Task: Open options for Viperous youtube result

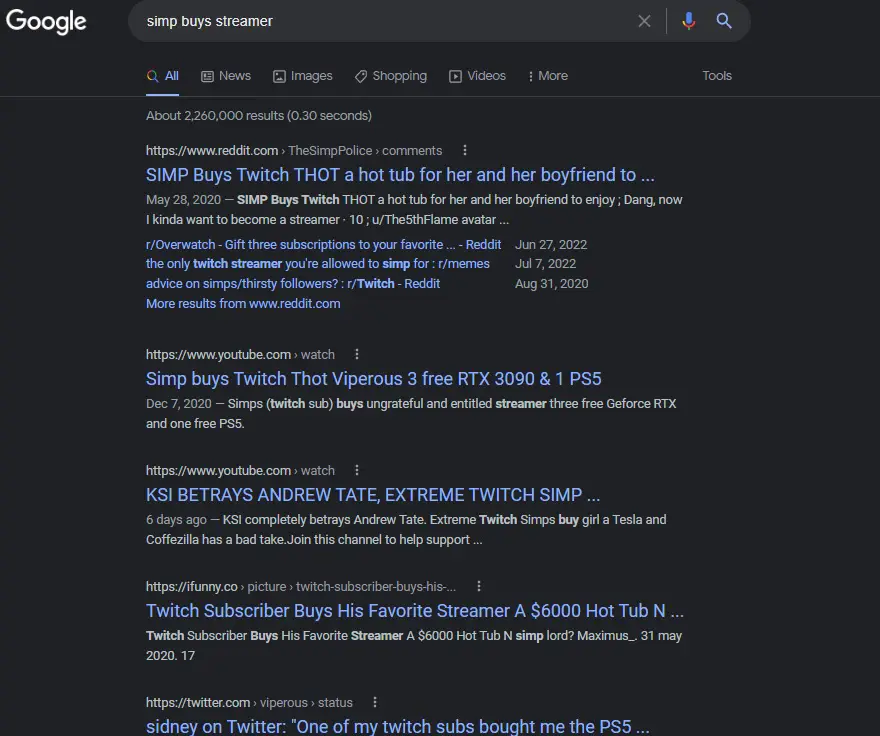Action: pos(357,354)
